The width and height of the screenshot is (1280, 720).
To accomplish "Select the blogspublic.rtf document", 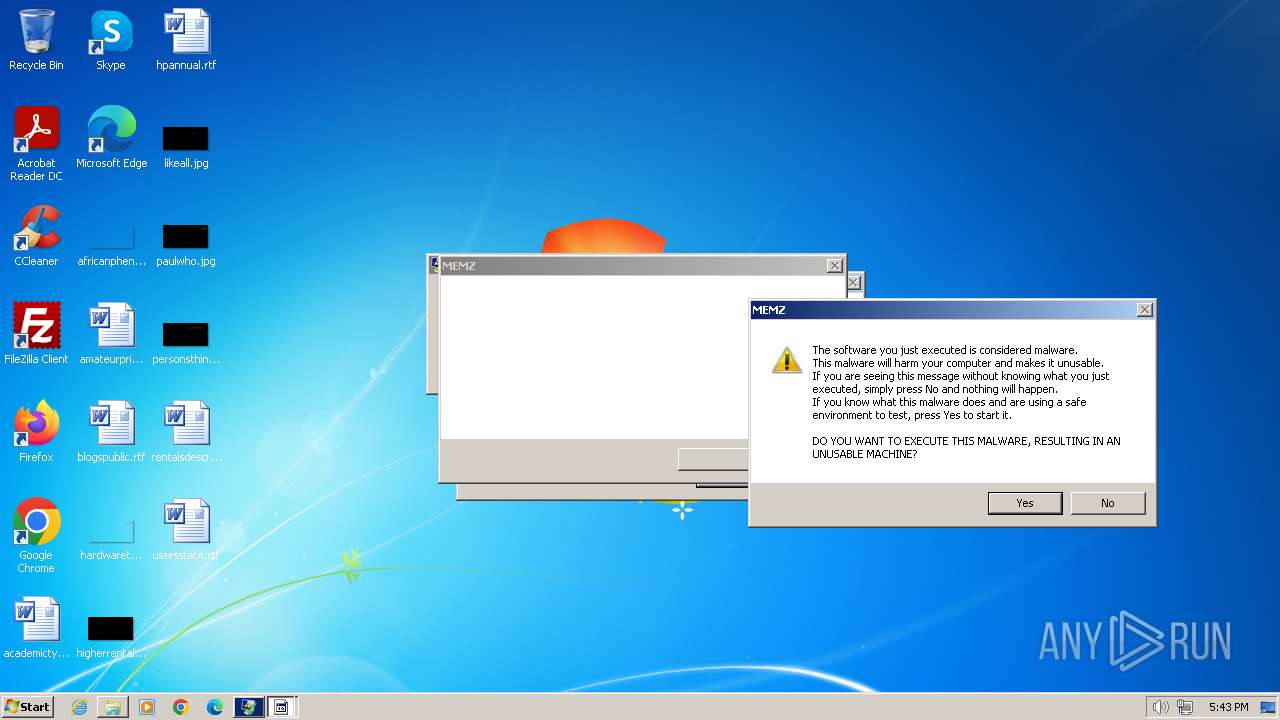I will pos(111,432).
